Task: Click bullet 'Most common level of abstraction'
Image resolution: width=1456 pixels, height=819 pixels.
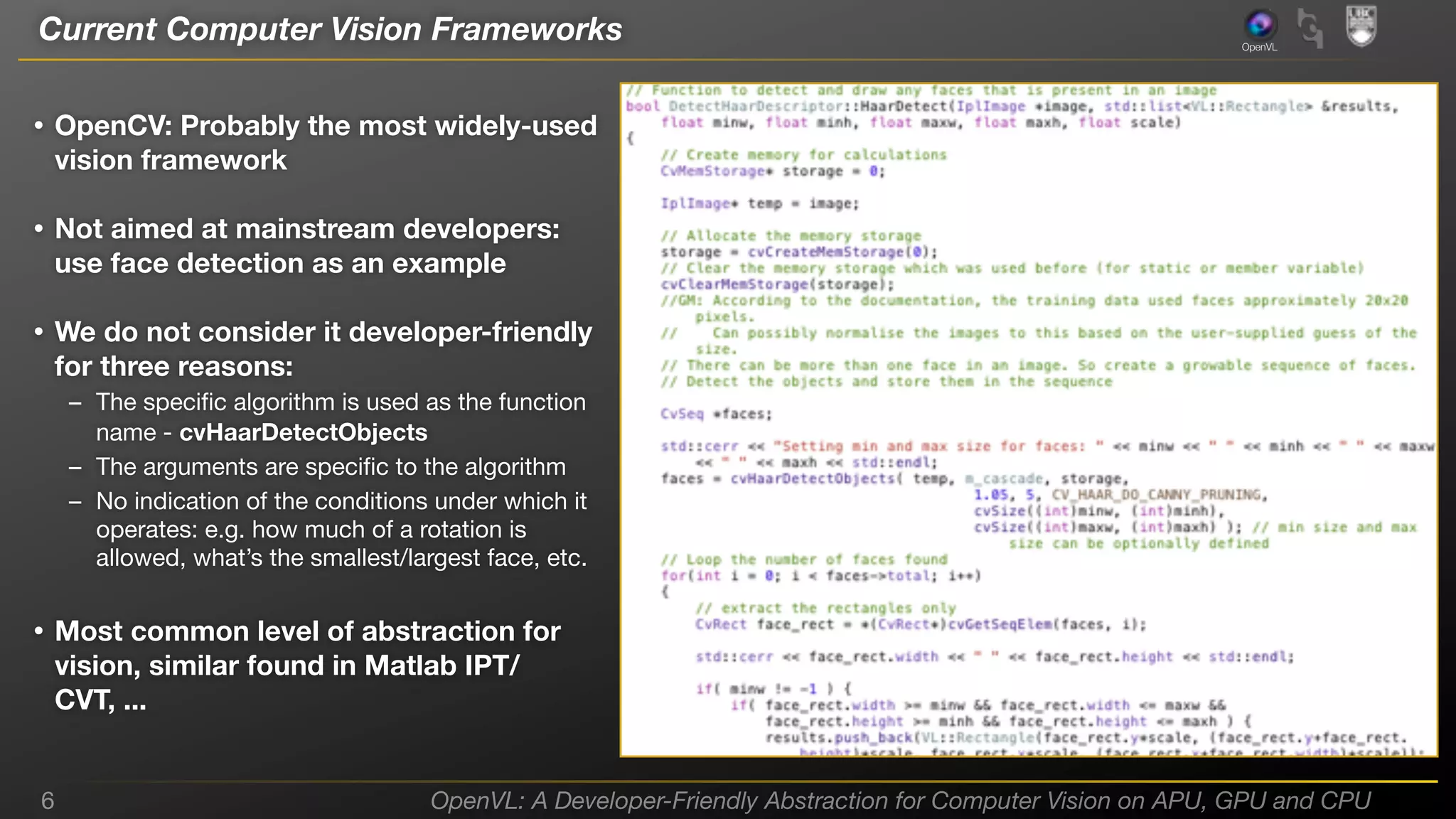Action: click(x=308, y=631)
